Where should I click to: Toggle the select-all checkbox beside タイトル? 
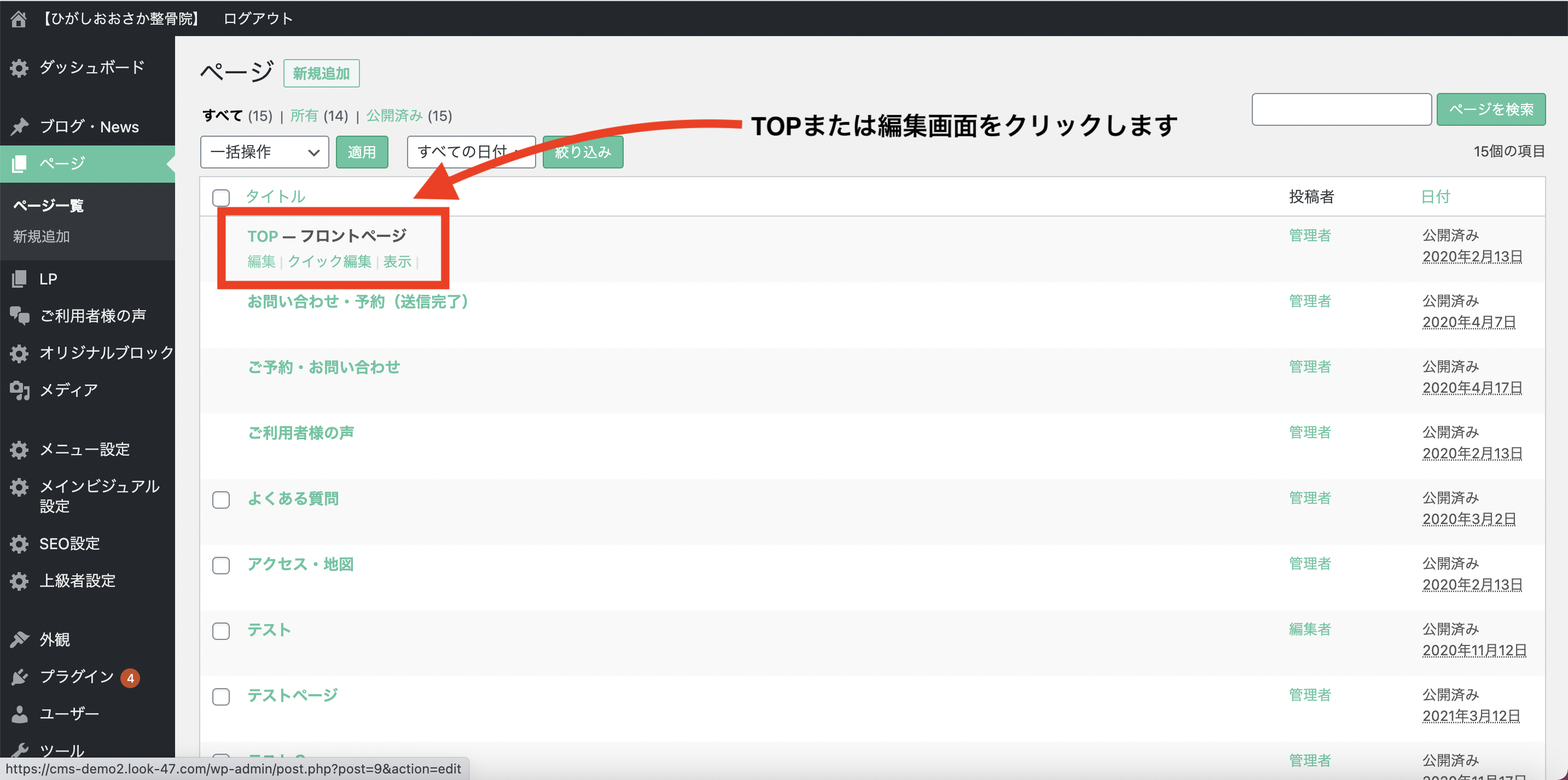click(221, 197)
